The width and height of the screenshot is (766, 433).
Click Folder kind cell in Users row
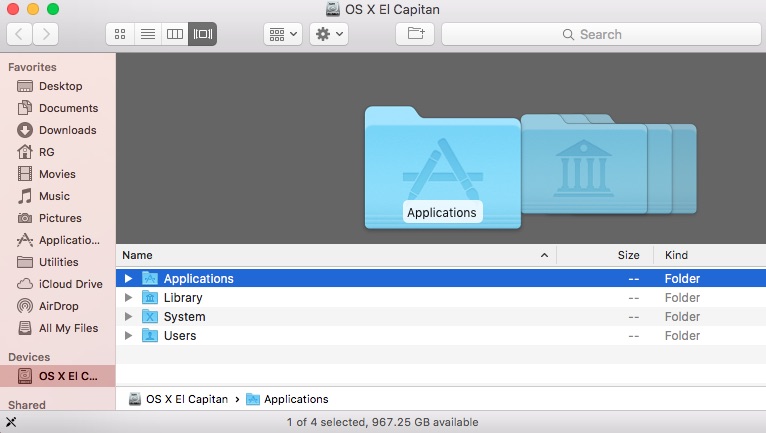coord(682,336)
